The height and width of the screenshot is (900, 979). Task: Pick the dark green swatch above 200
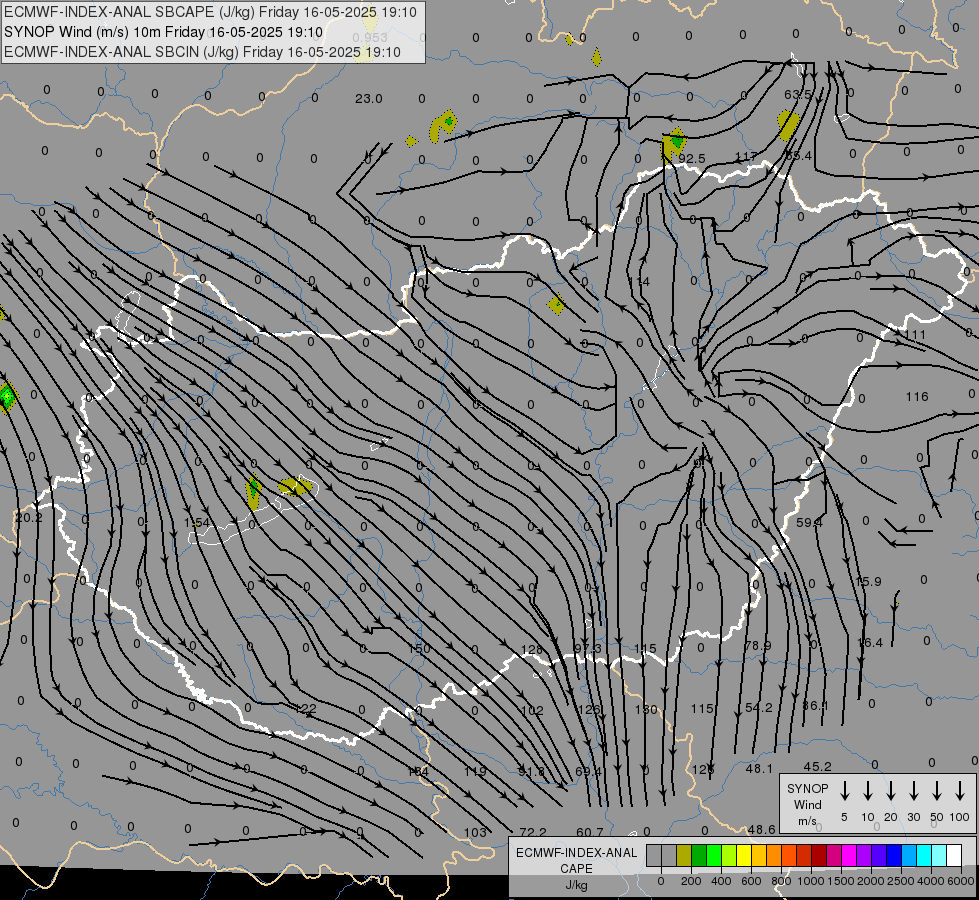coord(699,856)
